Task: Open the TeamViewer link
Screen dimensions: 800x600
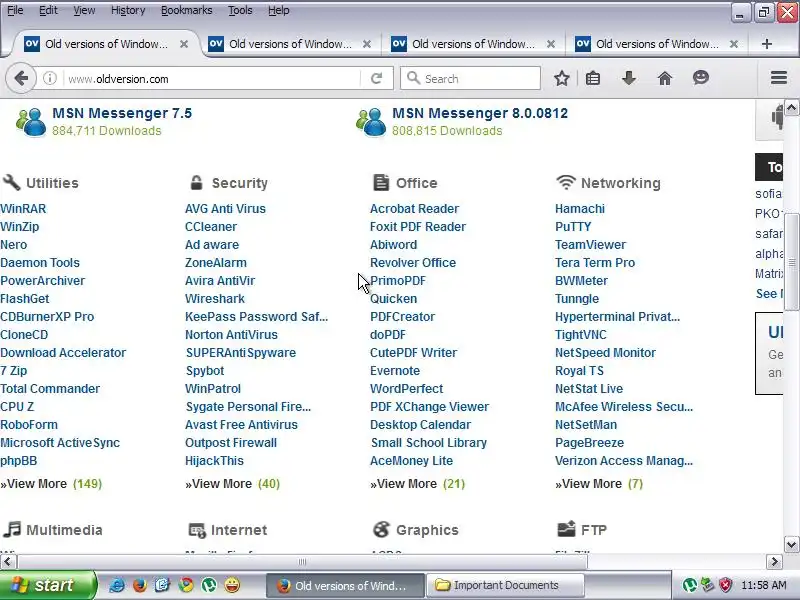Action: point(590,244)
